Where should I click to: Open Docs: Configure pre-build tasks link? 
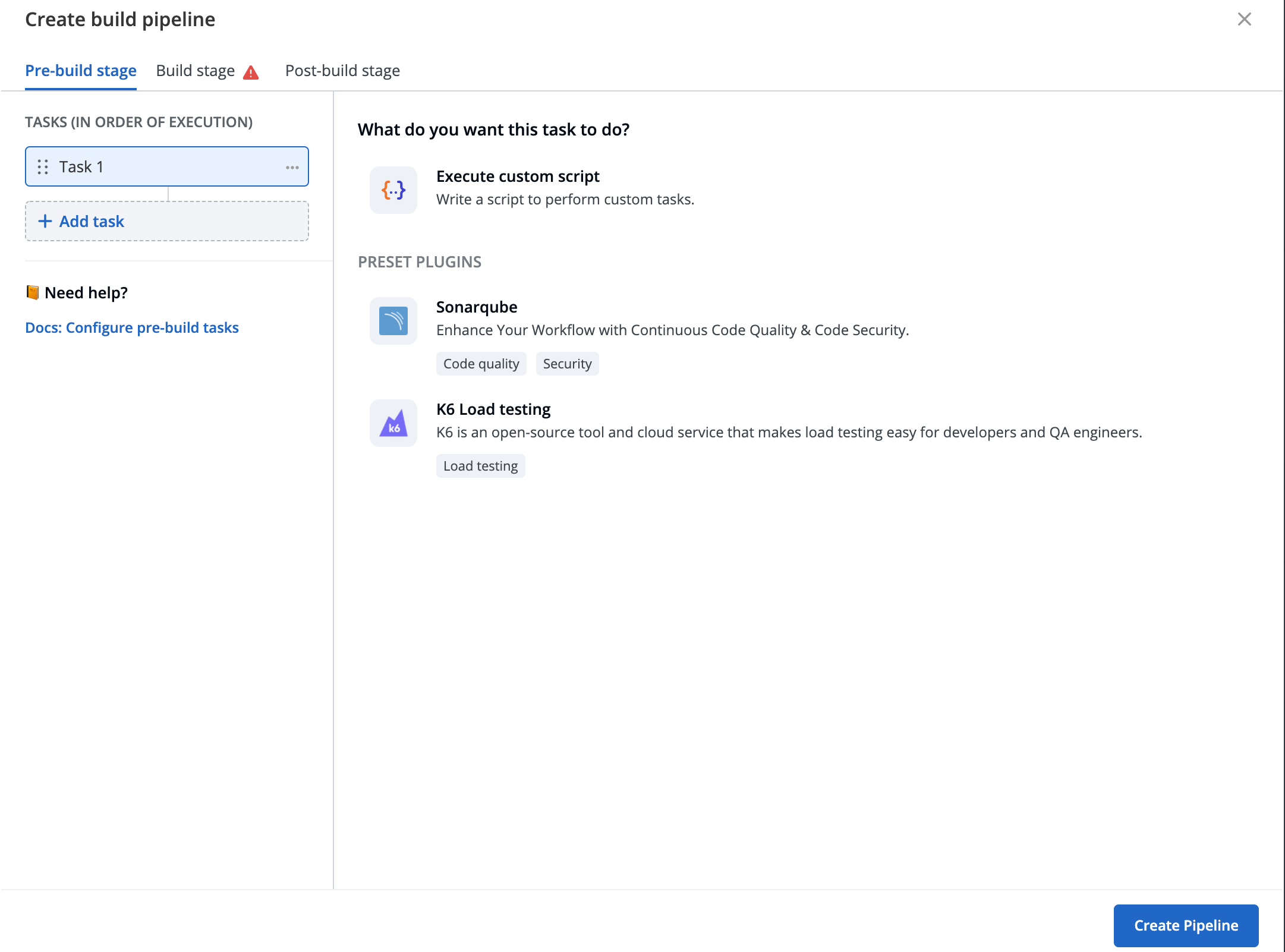coord(132,328)
